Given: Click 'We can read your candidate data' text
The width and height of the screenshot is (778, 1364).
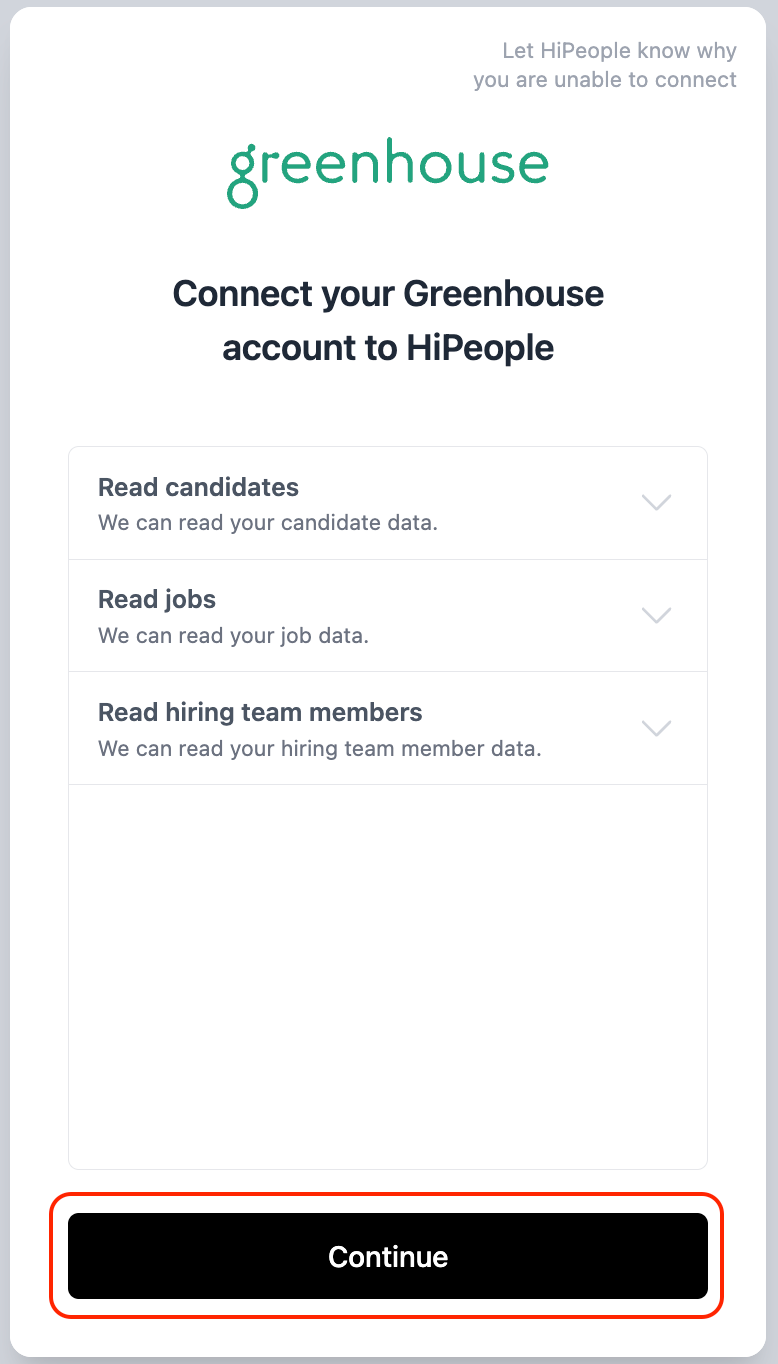Looking at the screenshot, I should (268, 522).
